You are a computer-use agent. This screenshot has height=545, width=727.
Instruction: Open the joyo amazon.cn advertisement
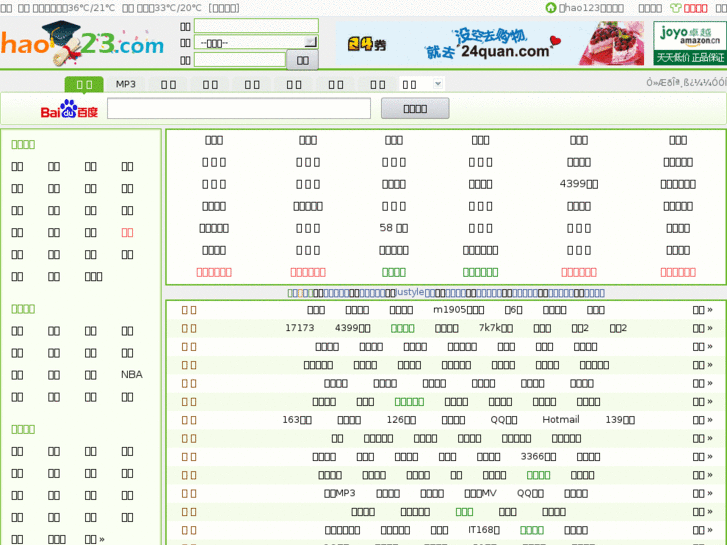pyautogui.click(x=689, y=43)
